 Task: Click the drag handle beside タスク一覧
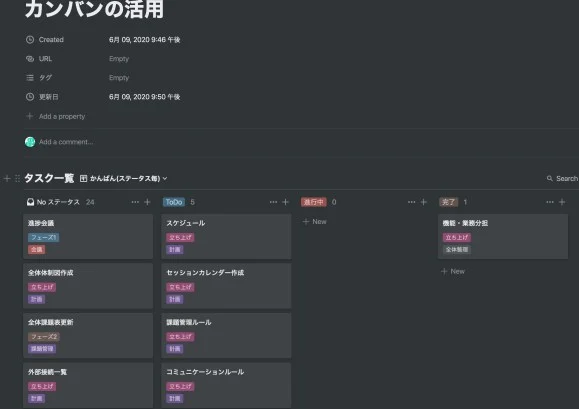17,179
